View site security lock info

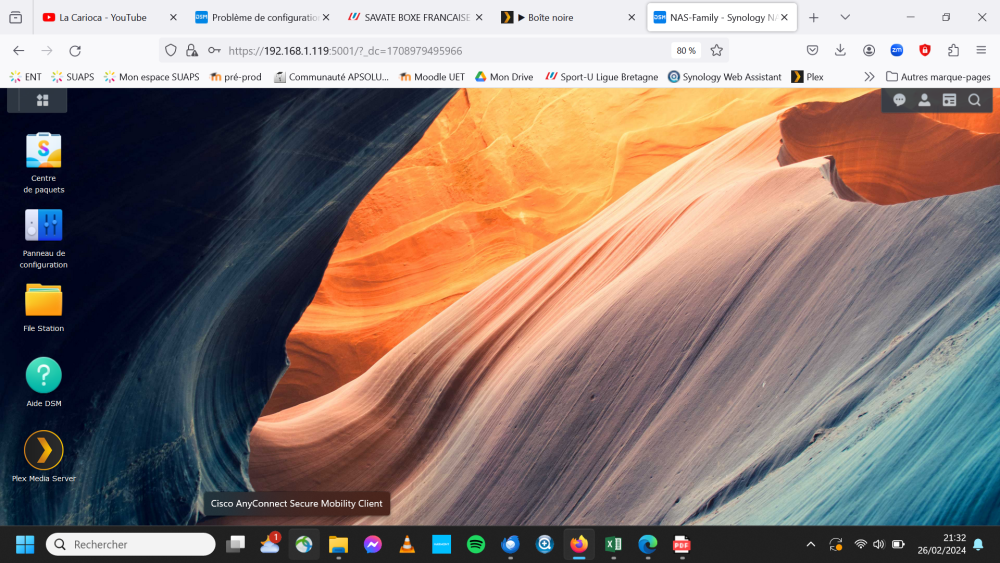tap(191, 50)
